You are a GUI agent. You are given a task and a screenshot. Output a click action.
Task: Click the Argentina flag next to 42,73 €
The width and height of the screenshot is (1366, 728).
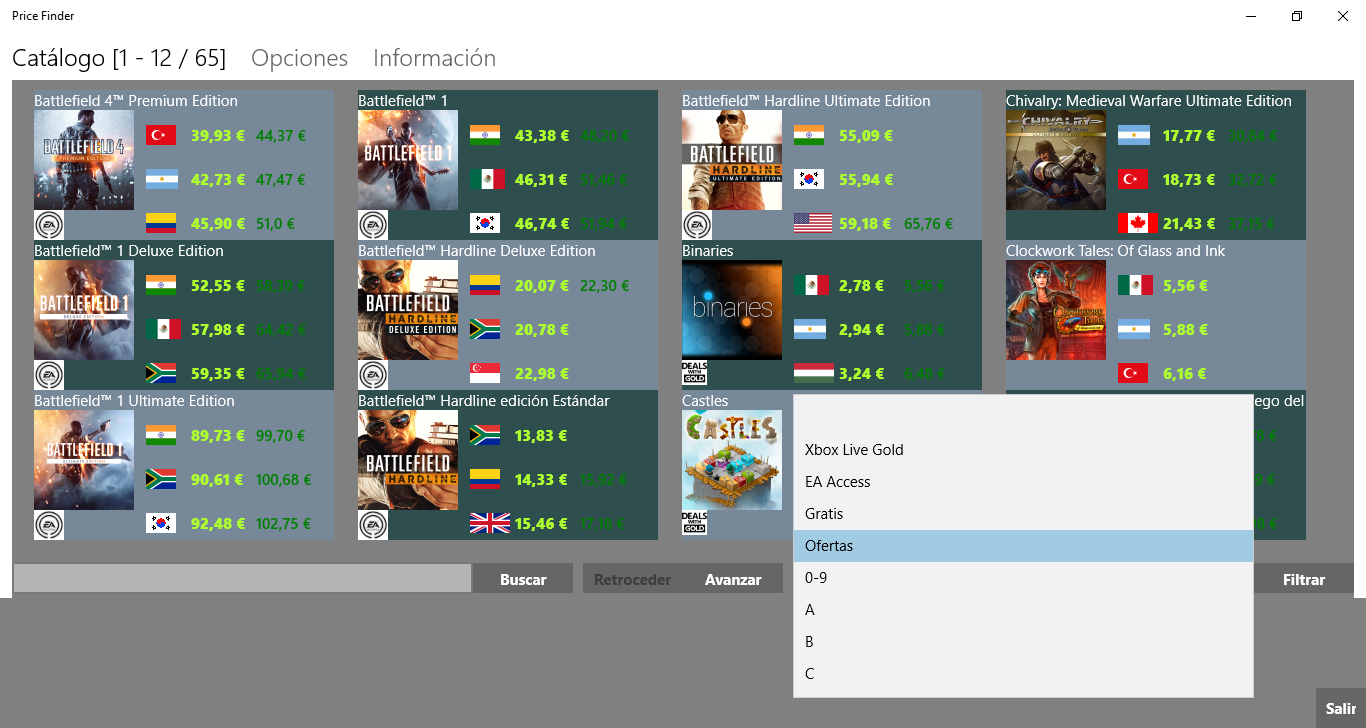pyautogui.click(x=161, y=179)
